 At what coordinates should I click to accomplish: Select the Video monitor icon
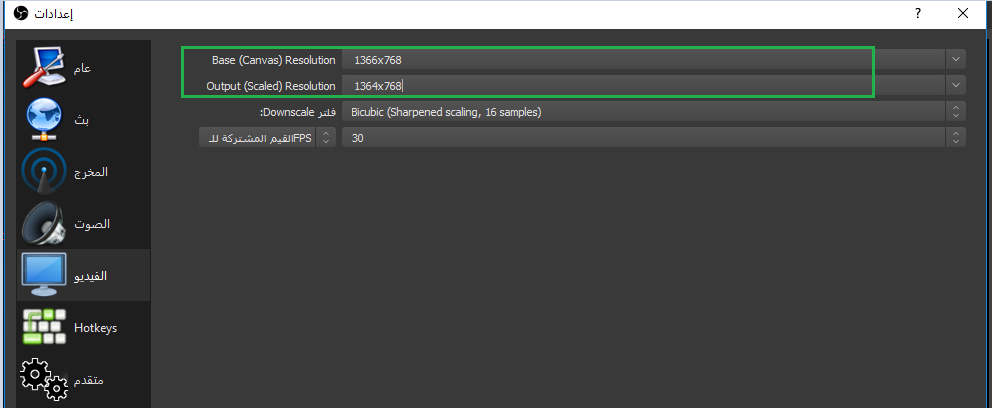[44, 276]
